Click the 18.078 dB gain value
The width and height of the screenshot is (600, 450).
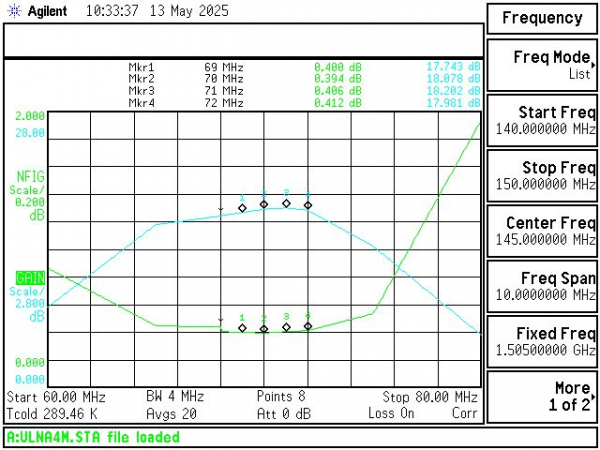point(453,79)
